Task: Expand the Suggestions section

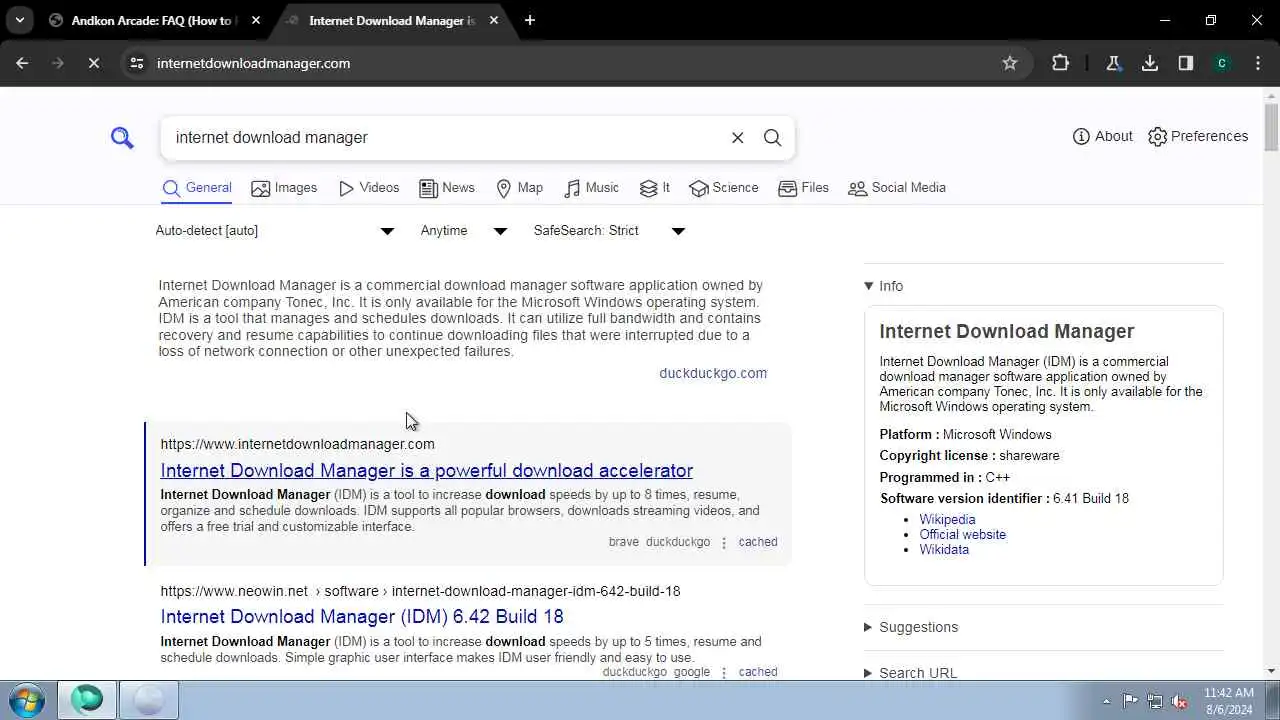Action: [x=911, y=627]
